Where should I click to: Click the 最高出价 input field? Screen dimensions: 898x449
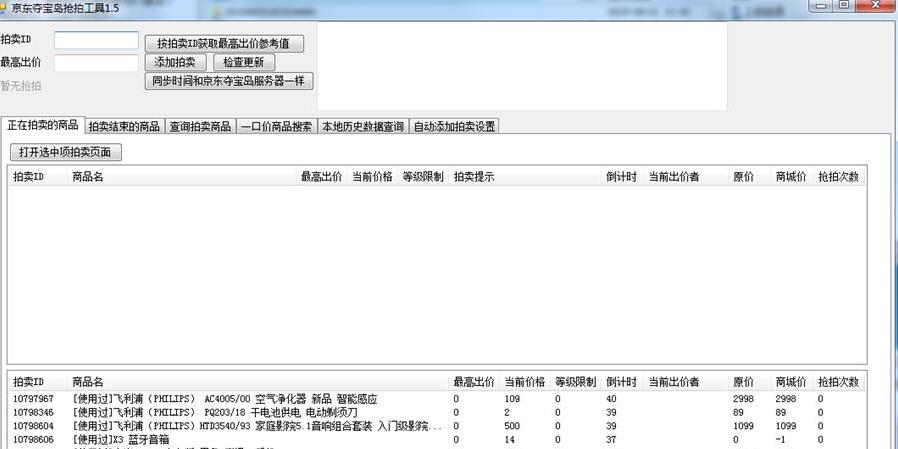[96, 63]
